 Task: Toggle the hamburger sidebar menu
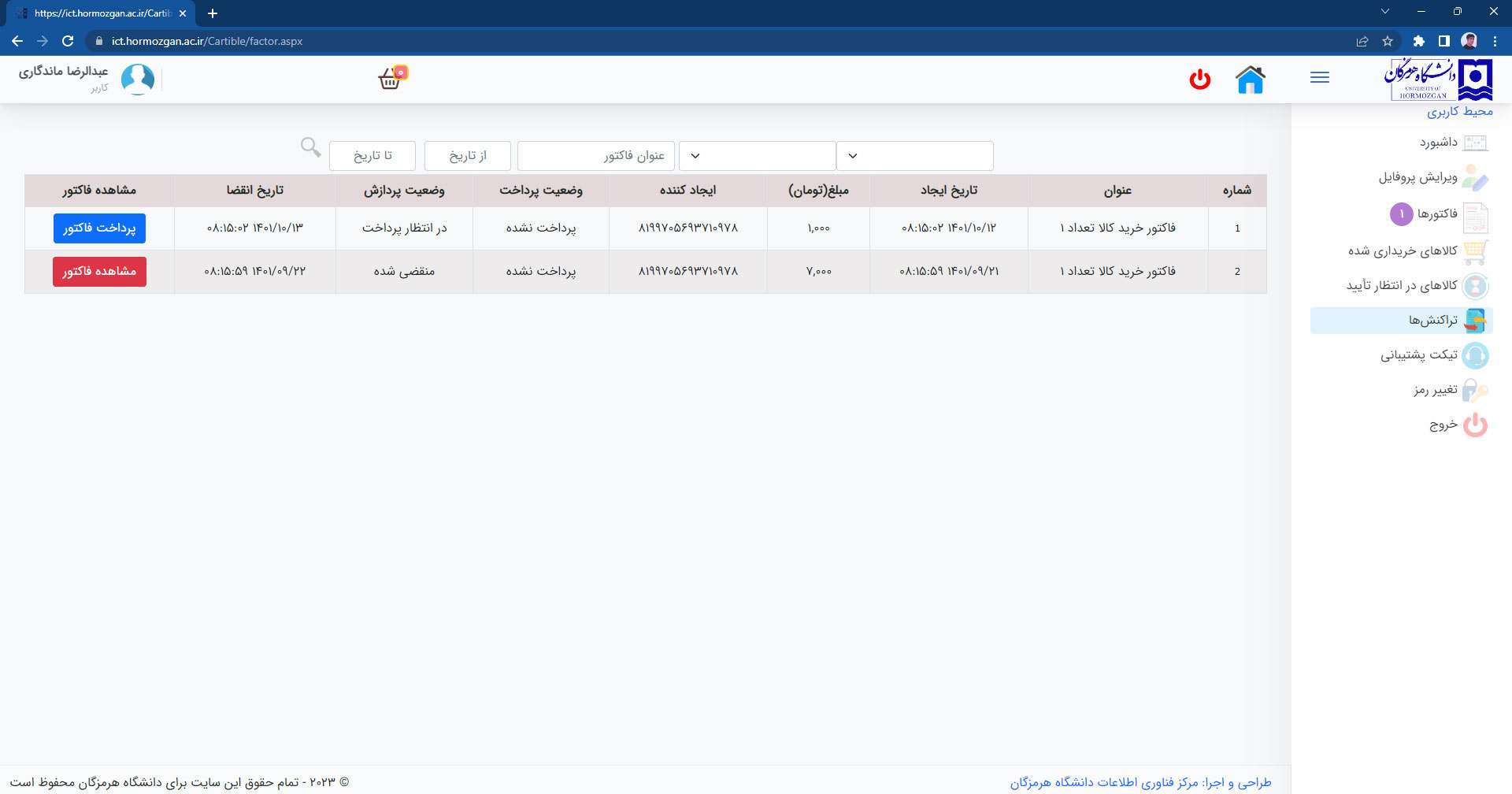[x=1320, y=77]
